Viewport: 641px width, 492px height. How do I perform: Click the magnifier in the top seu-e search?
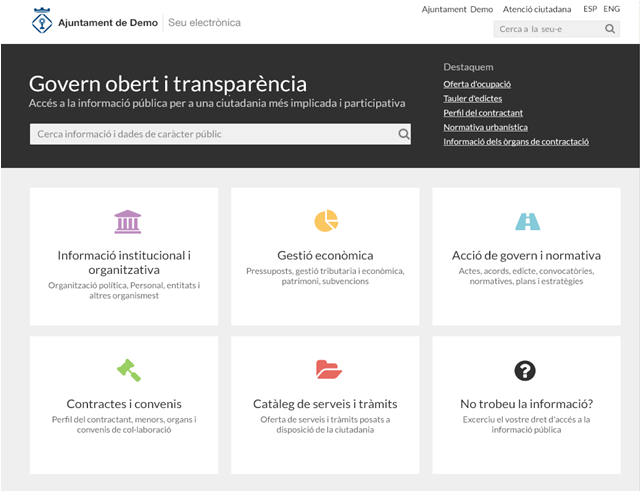tap(611, 30)
